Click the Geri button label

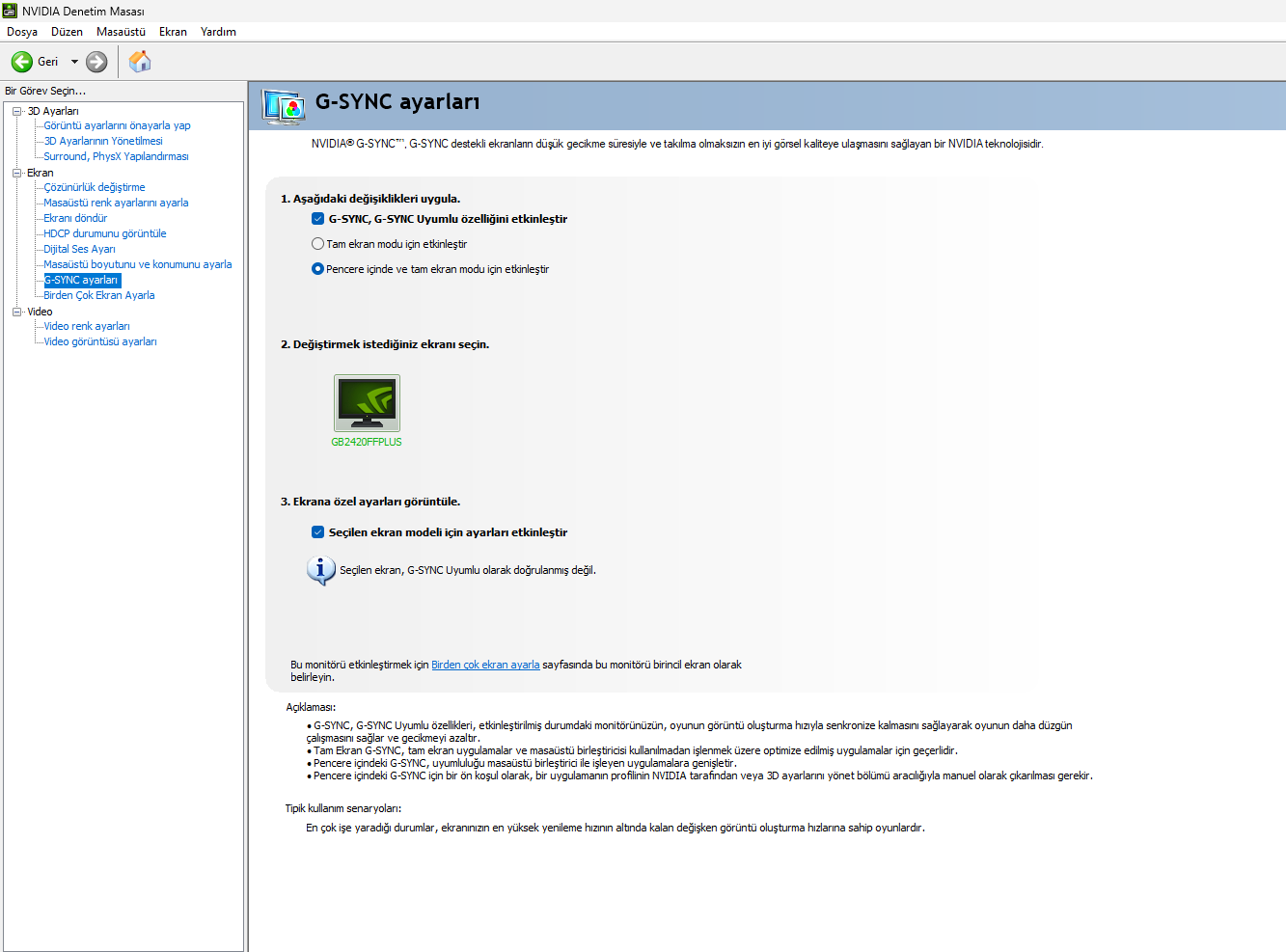click(x=48, y=62)
